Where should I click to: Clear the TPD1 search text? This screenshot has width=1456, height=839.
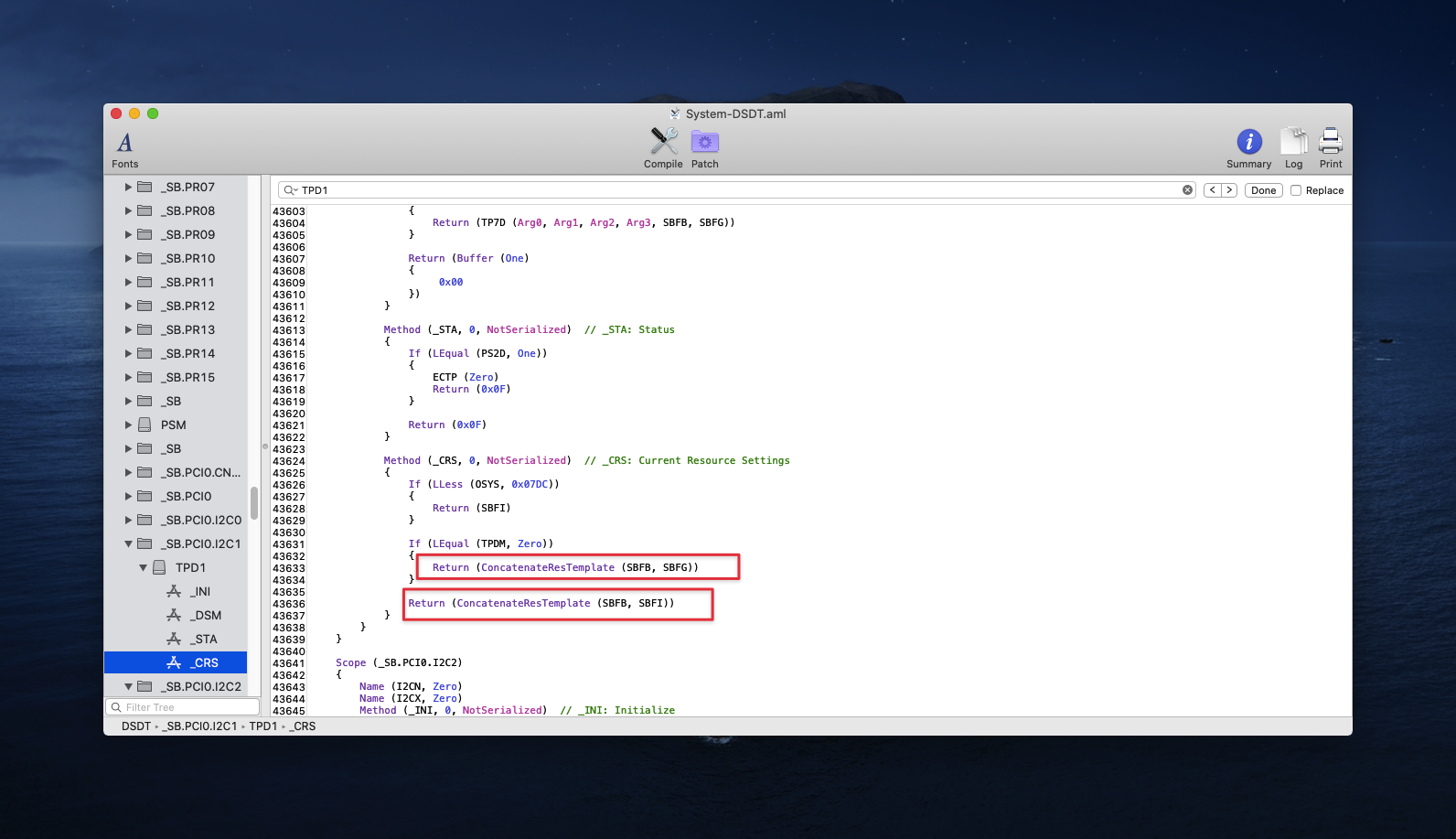[x=1187, y=190]
